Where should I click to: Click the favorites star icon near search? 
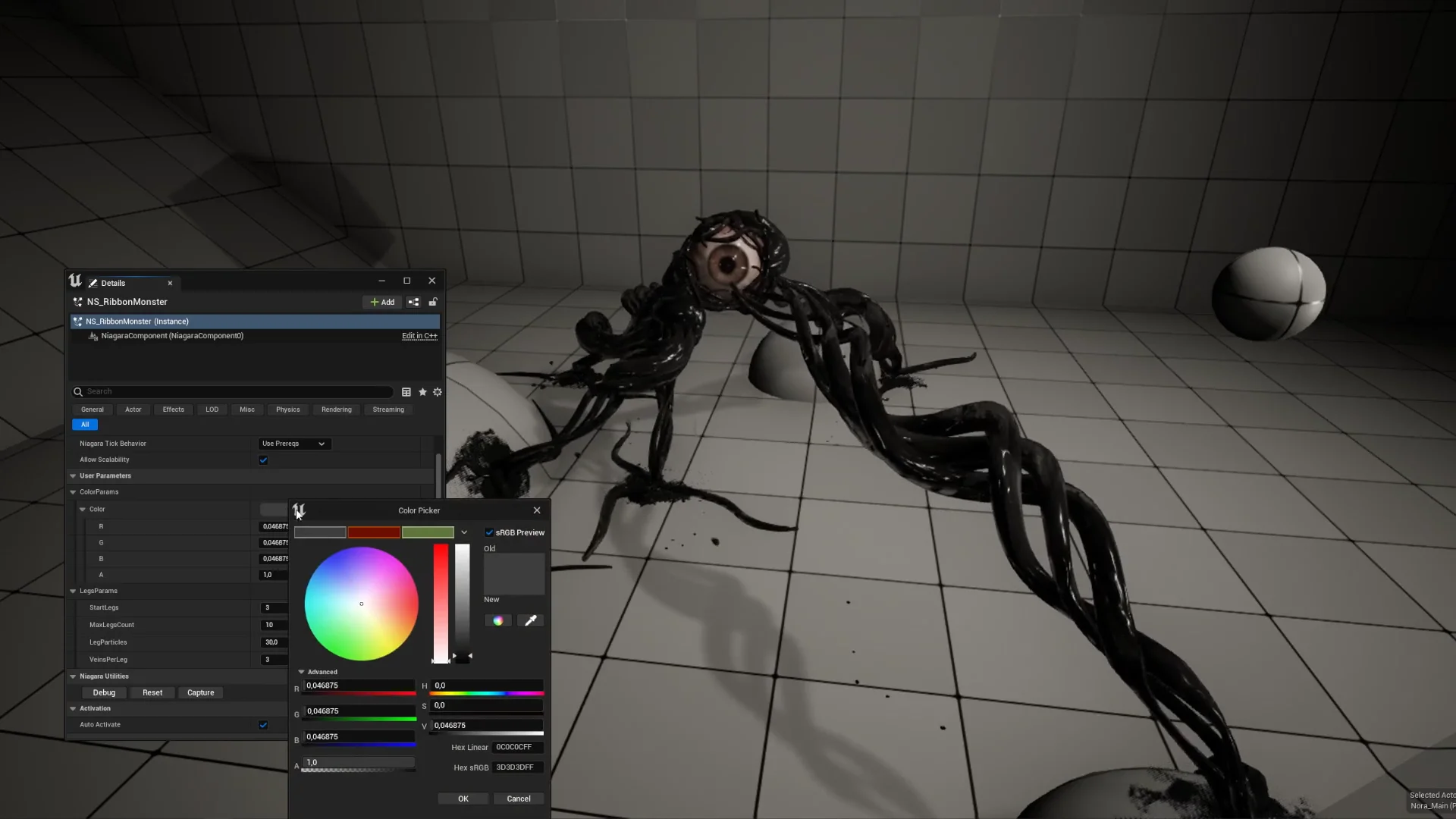tap(422, 392)
